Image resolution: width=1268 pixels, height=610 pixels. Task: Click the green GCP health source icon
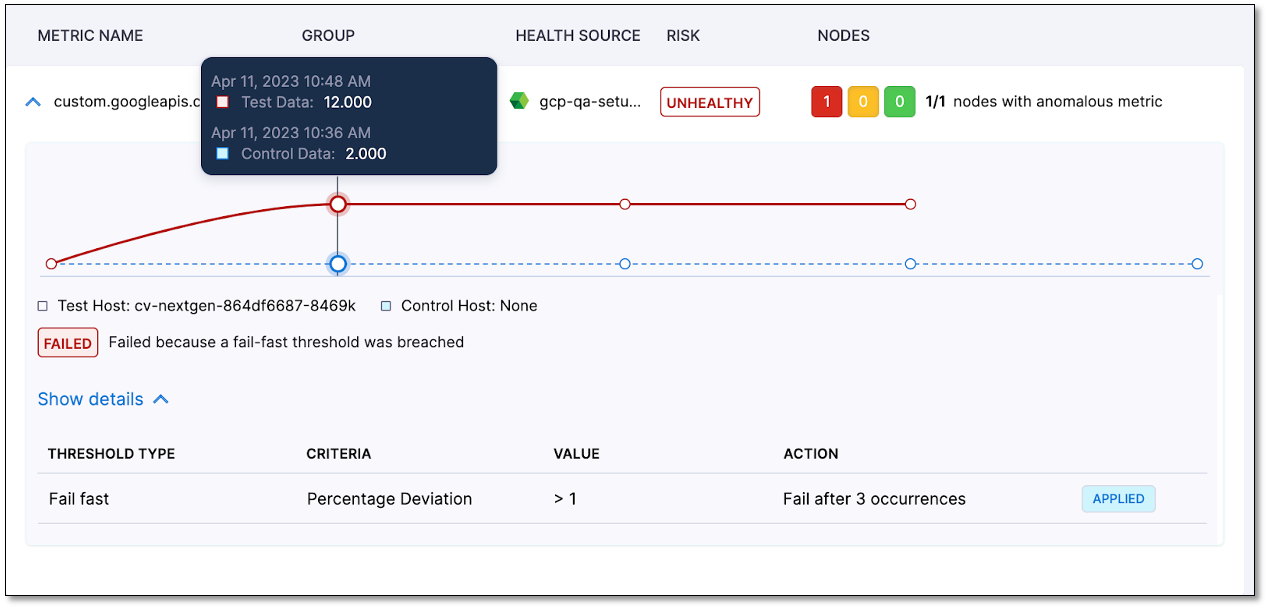519,101
